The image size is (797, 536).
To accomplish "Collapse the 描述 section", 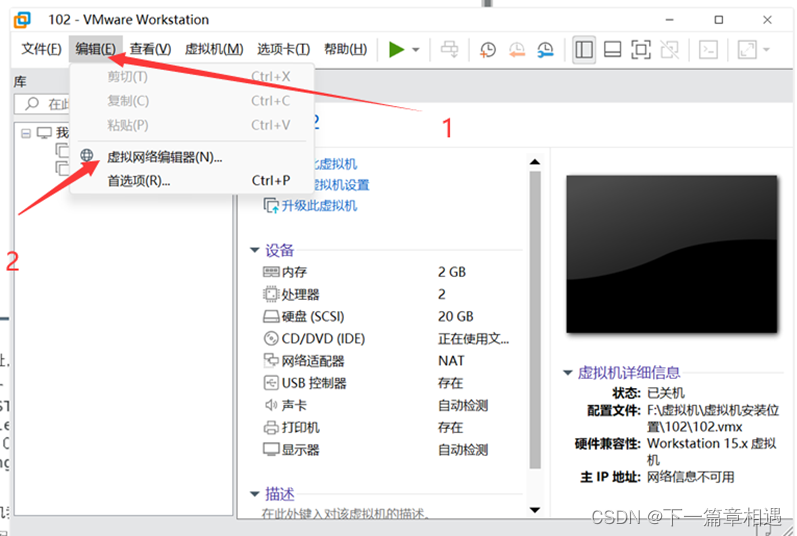I will (x=254, y=493).
